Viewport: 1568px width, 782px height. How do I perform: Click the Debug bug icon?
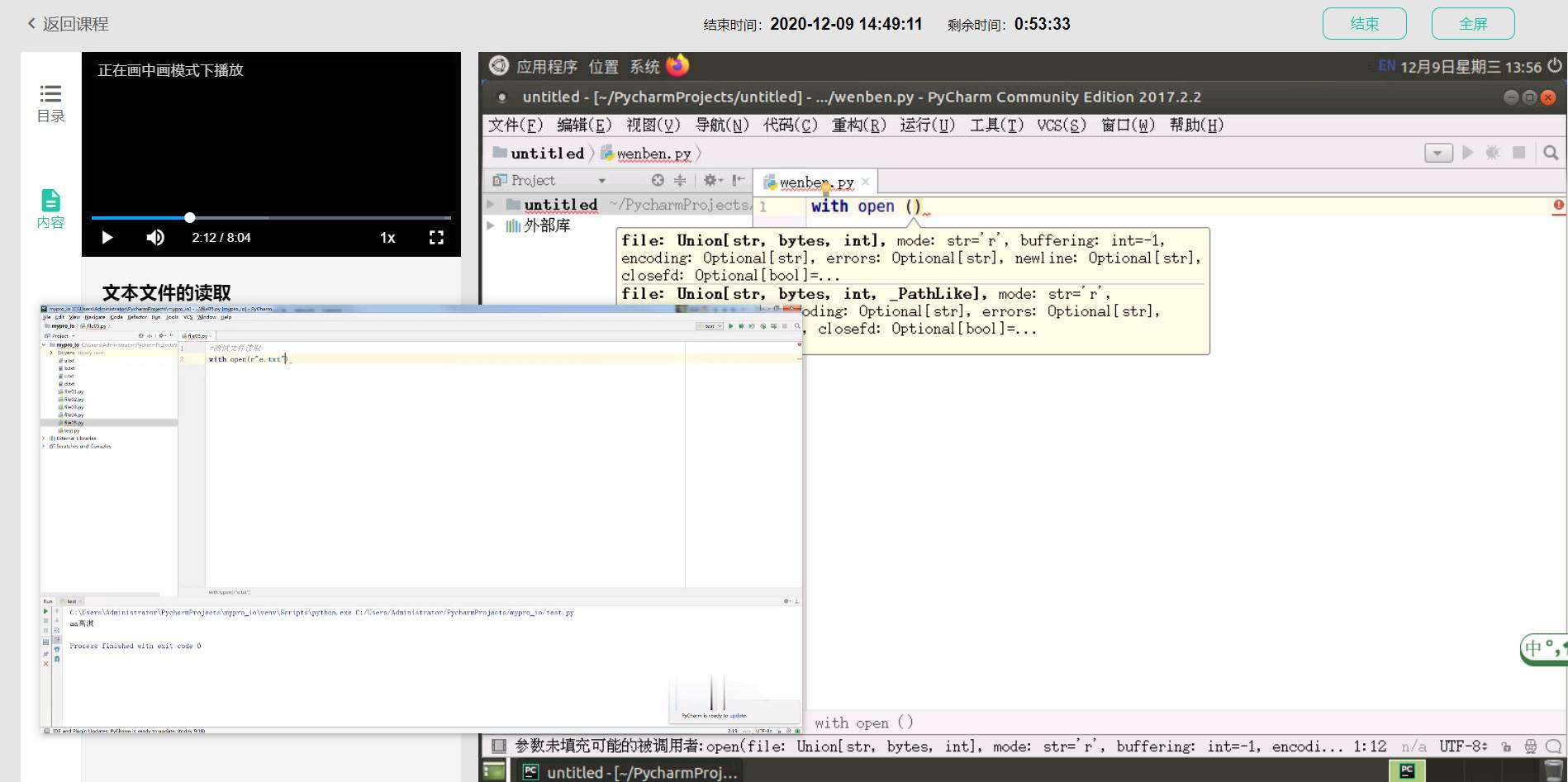pos(1493,153)
